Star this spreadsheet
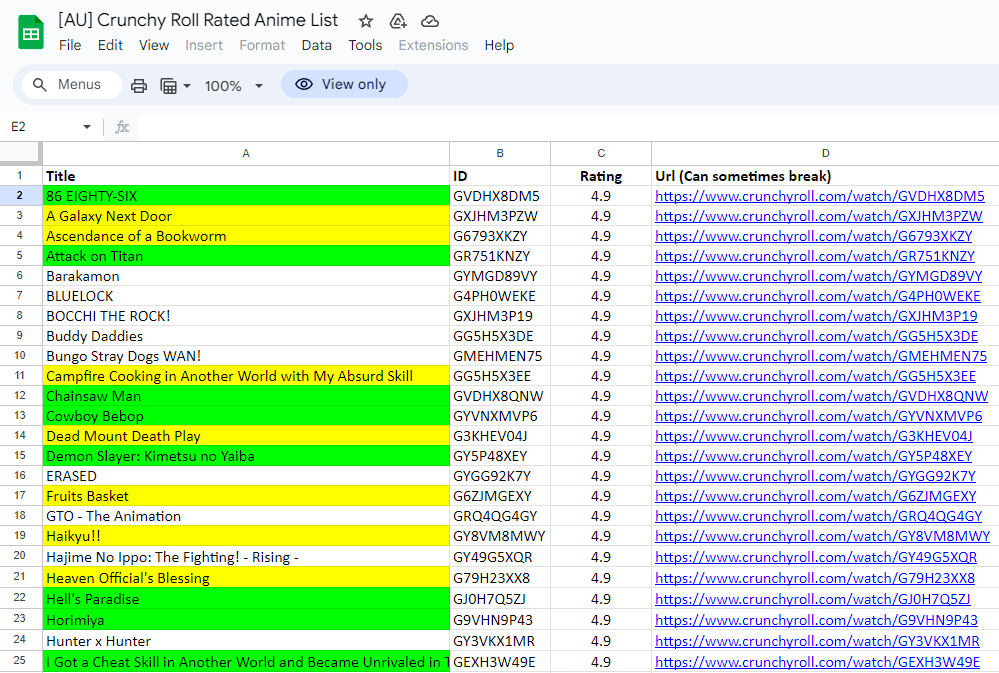 (366, 21)
